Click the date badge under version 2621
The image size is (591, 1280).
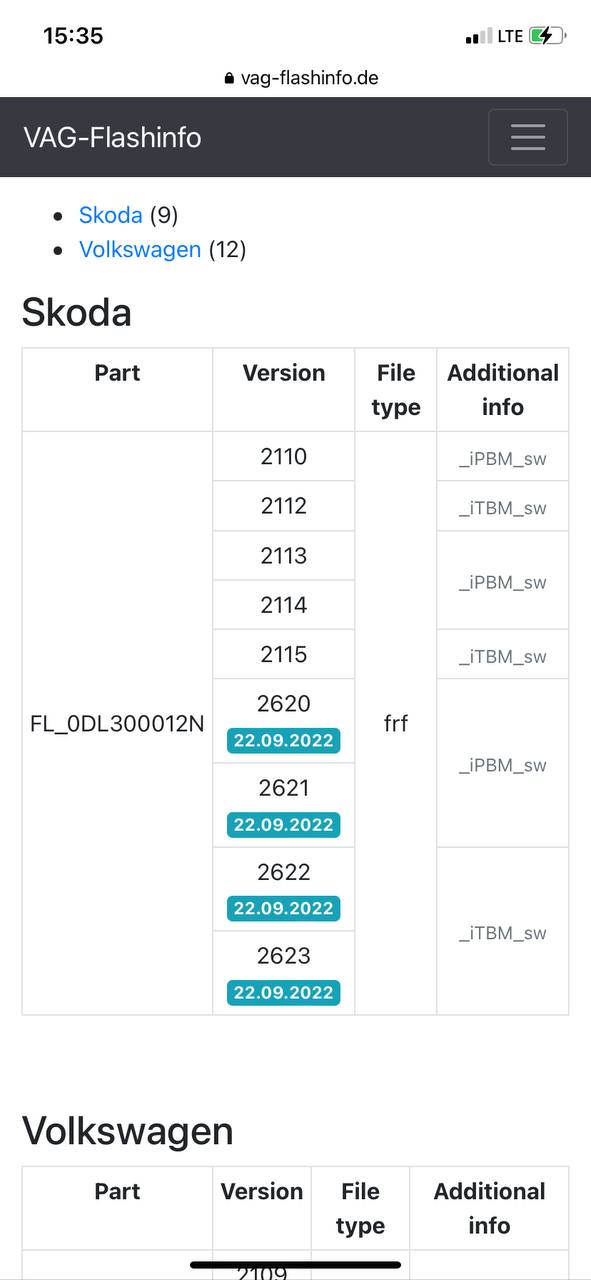(284, 825)
